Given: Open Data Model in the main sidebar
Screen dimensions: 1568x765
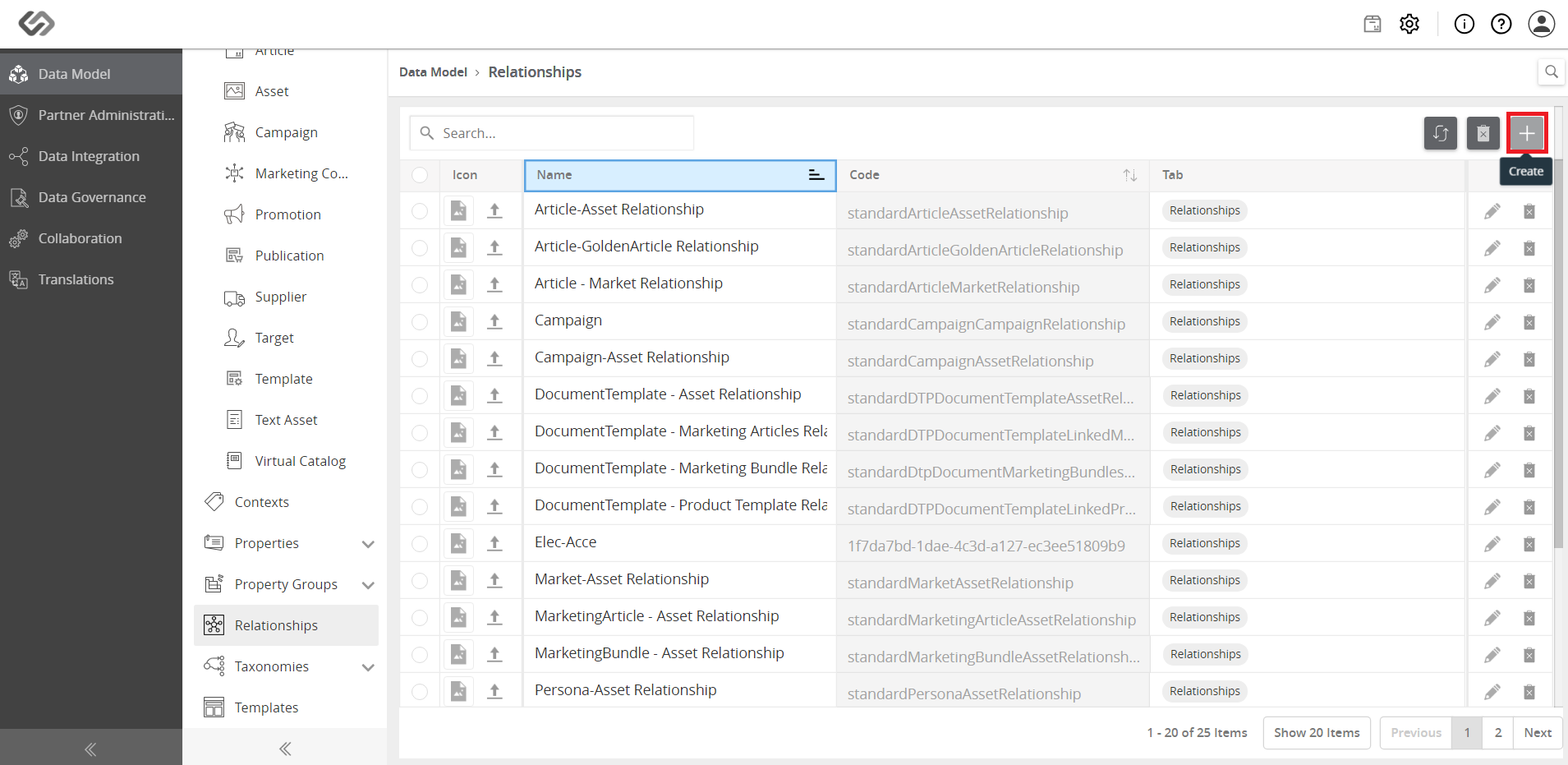Looking at the screenshot, I should point(91,74).
